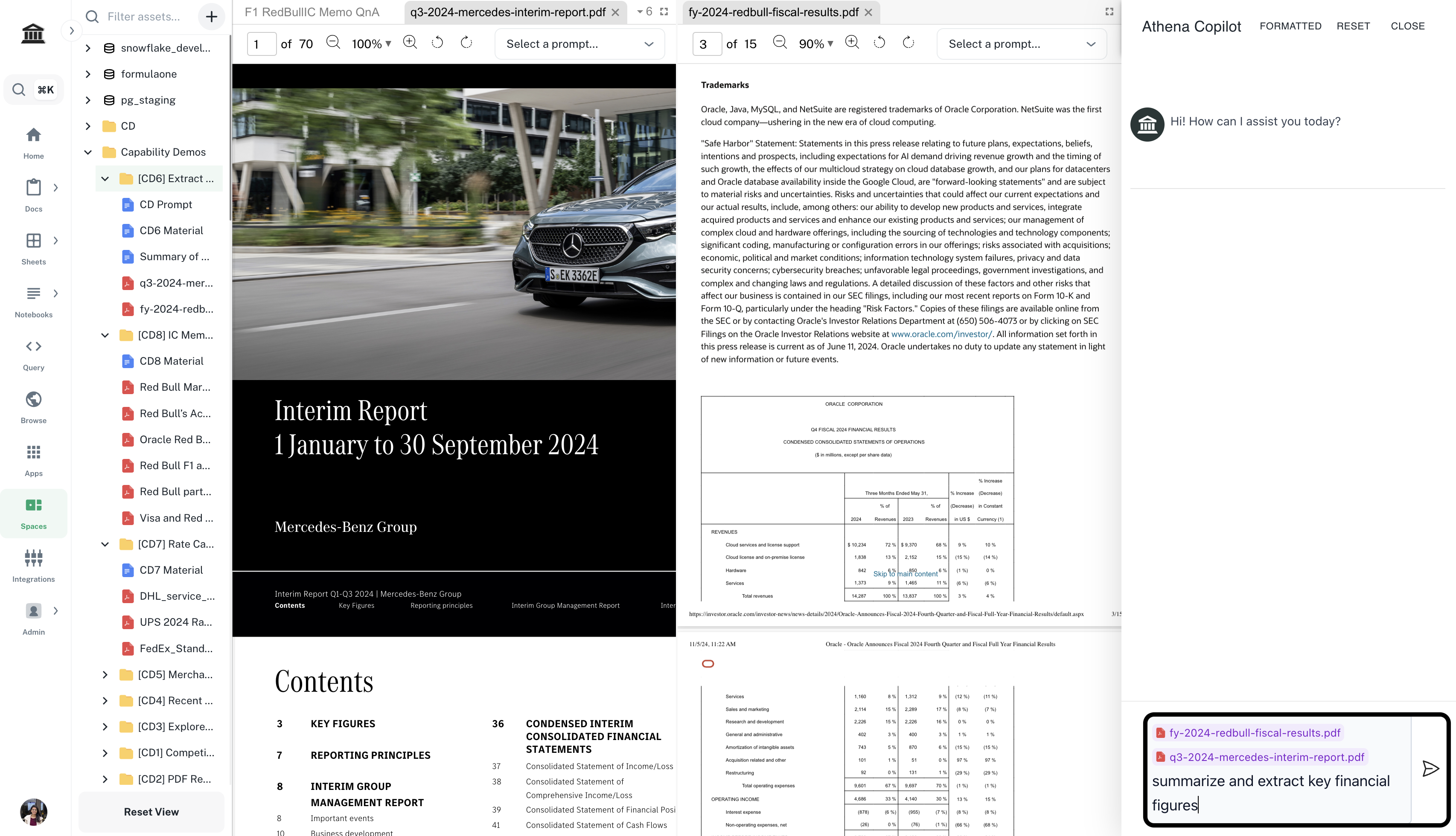The height and width of the screenshot is (836, 1456).
Task: Open the Mercedes pane Select a prompt dropdown
Action: click(579, 44)
